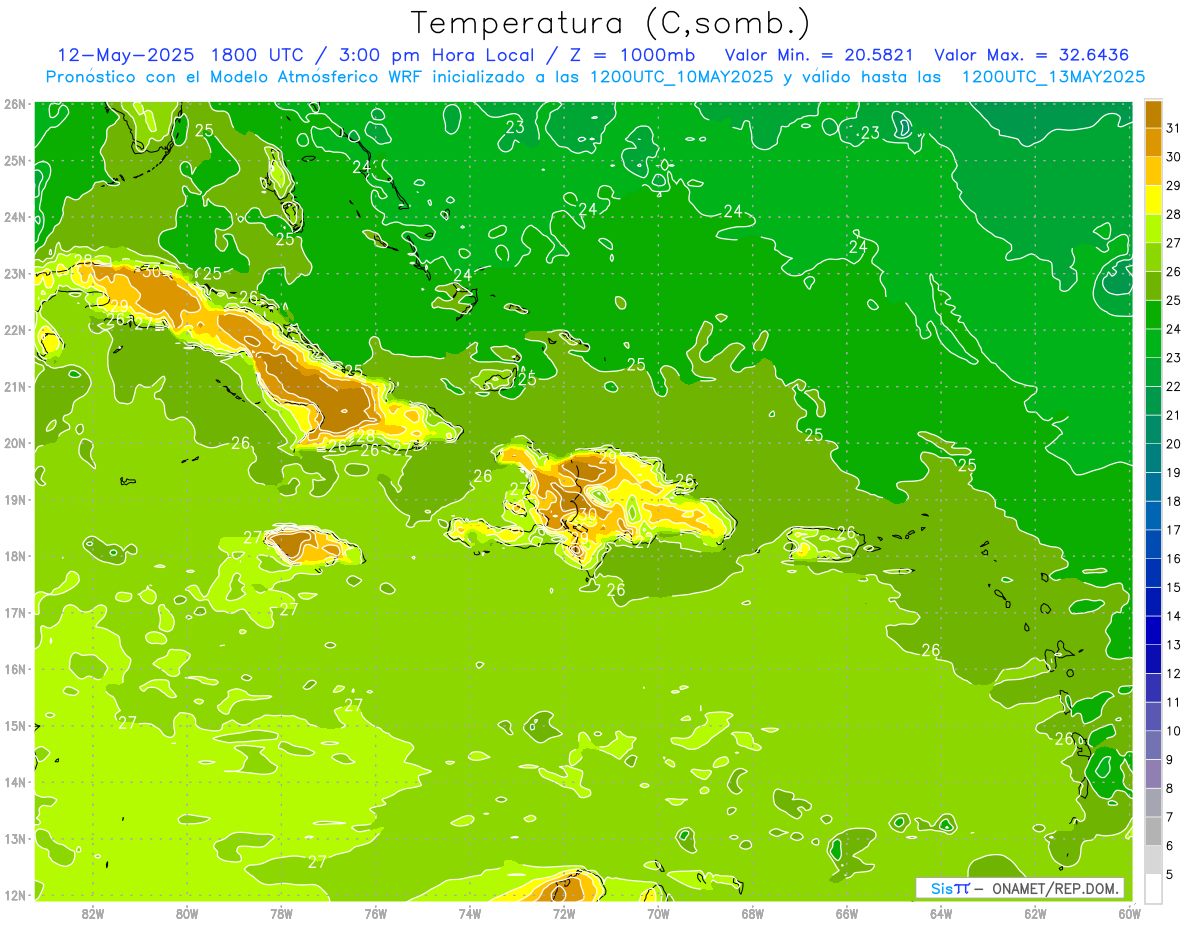This screenshot has width=1200, height=927.
Task: Click the 74W longitude axis label
Action: click(x=470, y=913)
